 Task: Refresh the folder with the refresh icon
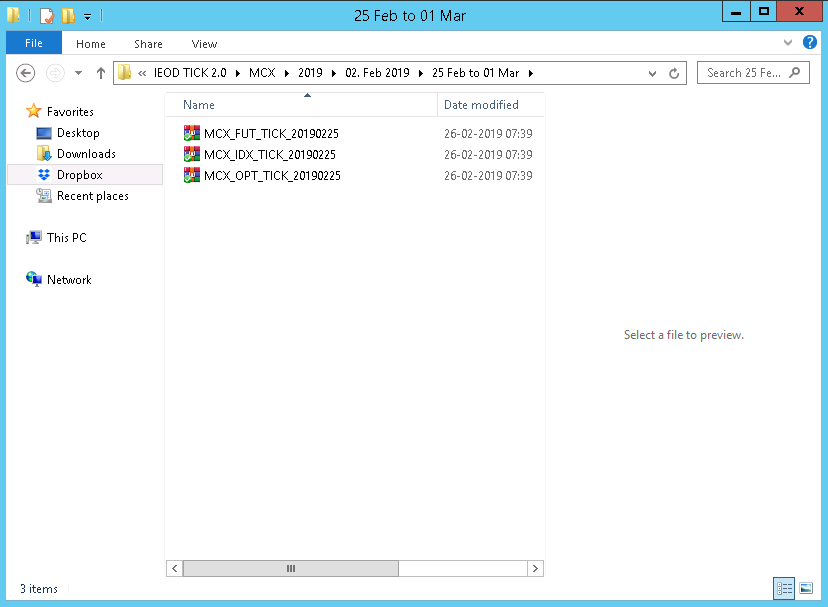coord(674,73)
